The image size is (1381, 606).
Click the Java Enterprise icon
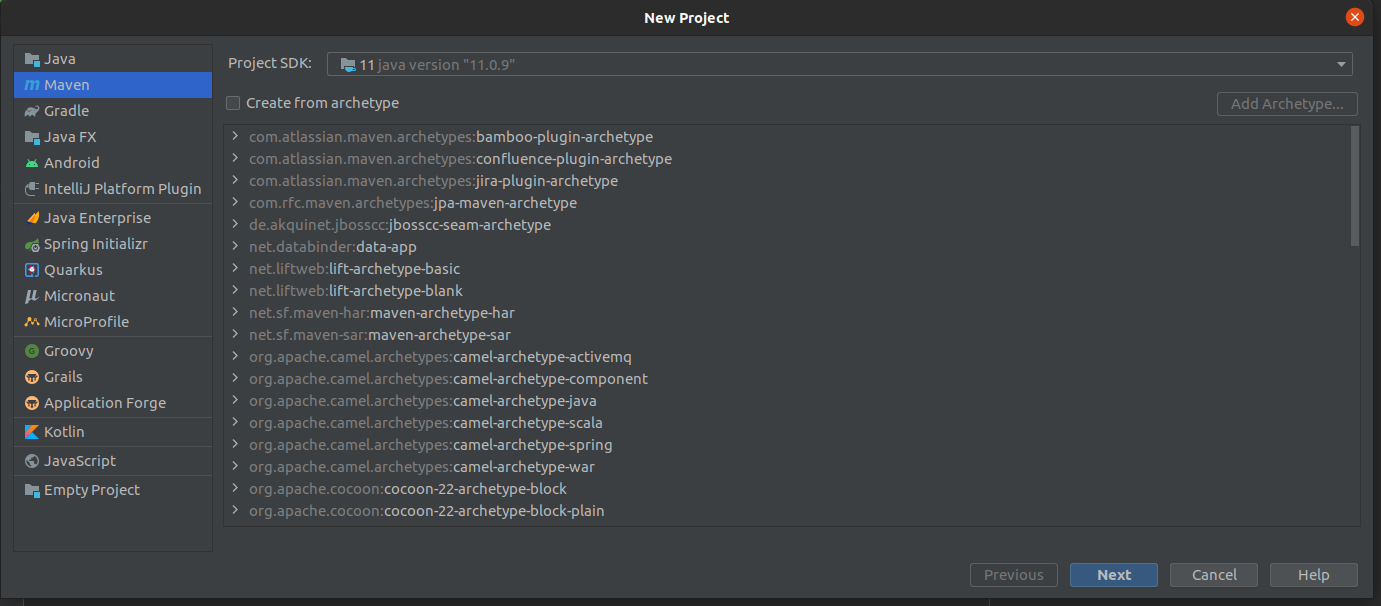coord(32,218)
